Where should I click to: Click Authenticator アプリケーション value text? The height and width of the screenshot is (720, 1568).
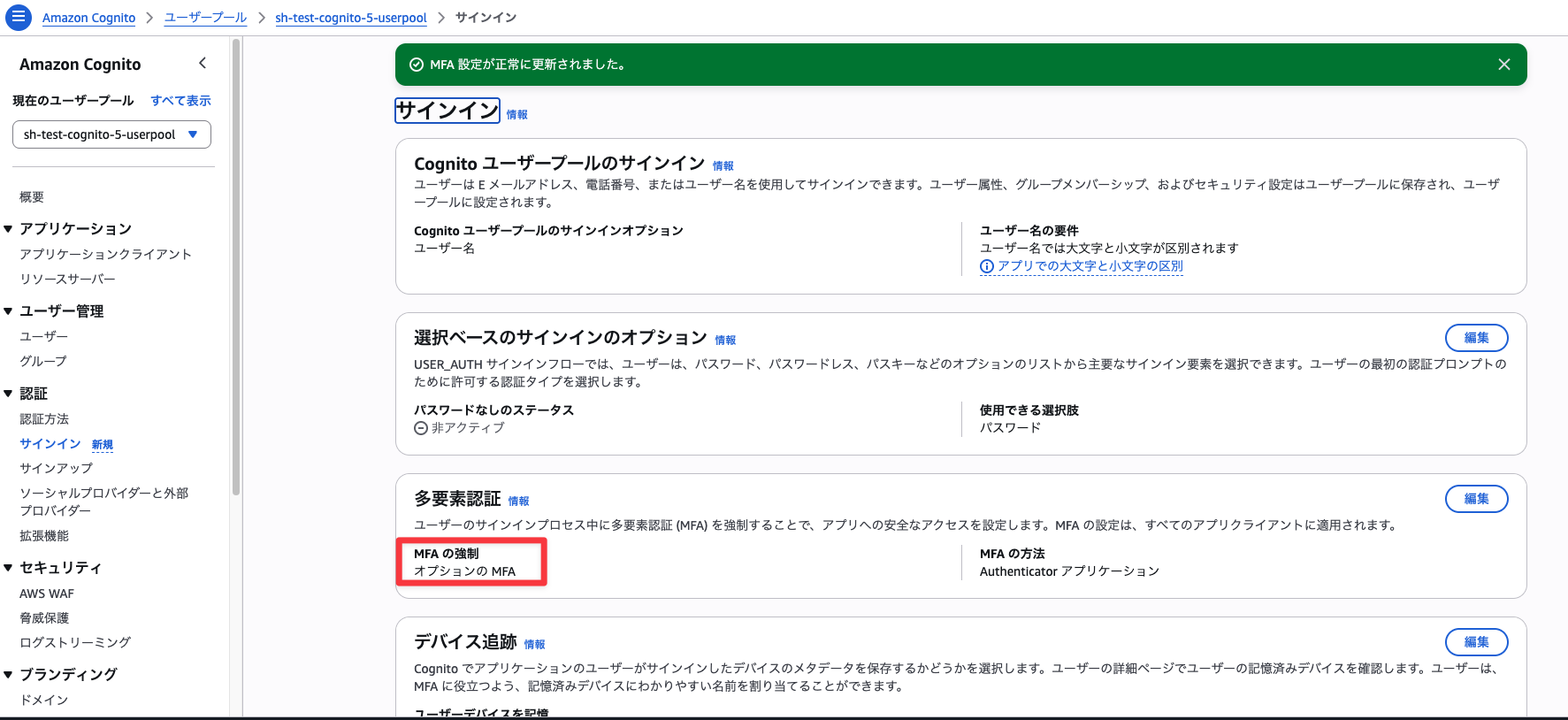click(x=1069, y=572)
